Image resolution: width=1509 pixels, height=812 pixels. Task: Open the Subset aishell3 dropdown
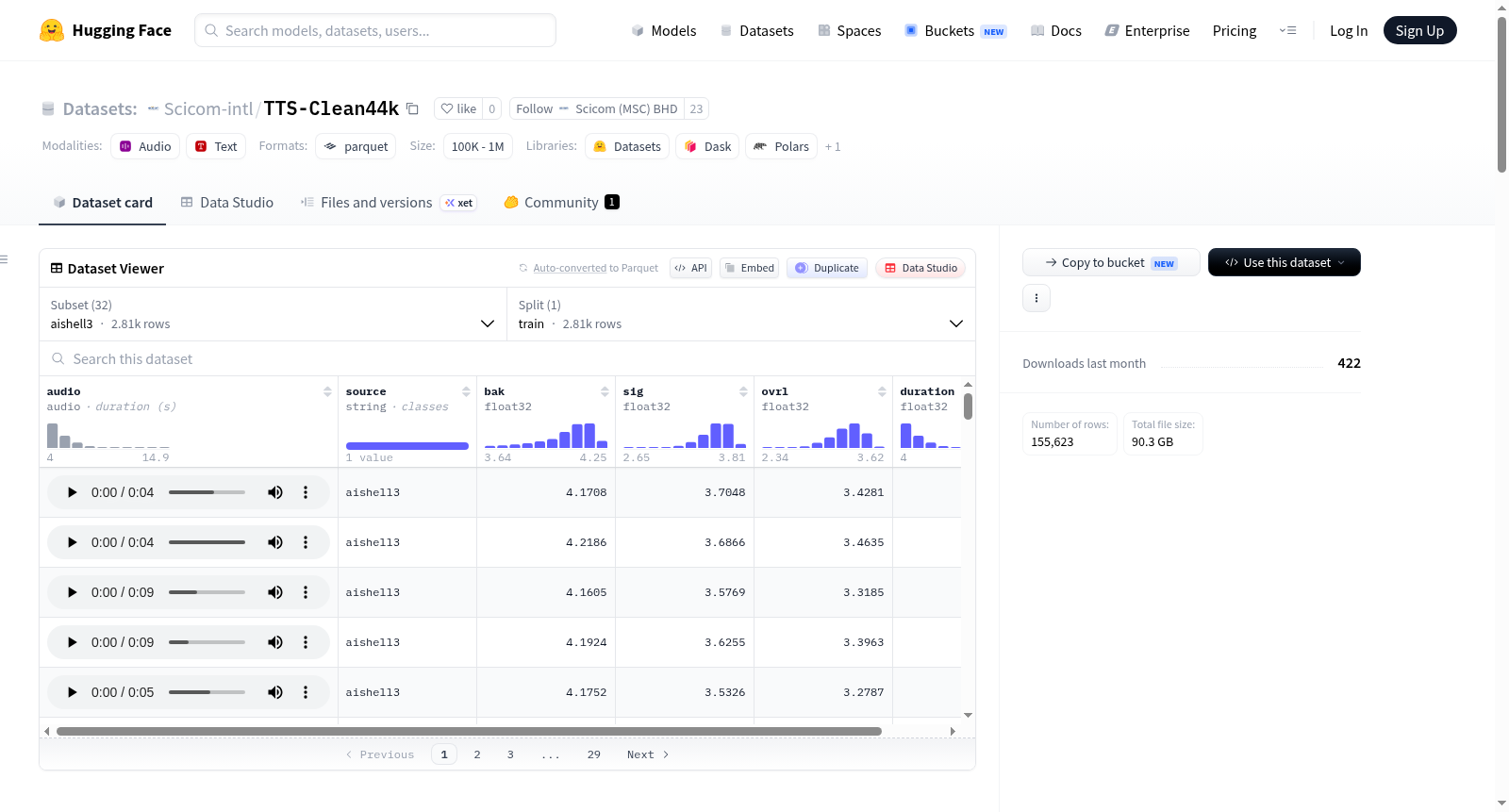click(x=274, y=314)
